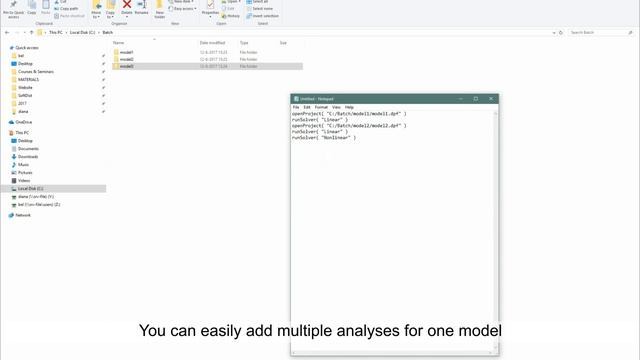The height and width of the screenshot is (360, 640).
Task: Click the Notepad title bar icon
Action: 296,99
